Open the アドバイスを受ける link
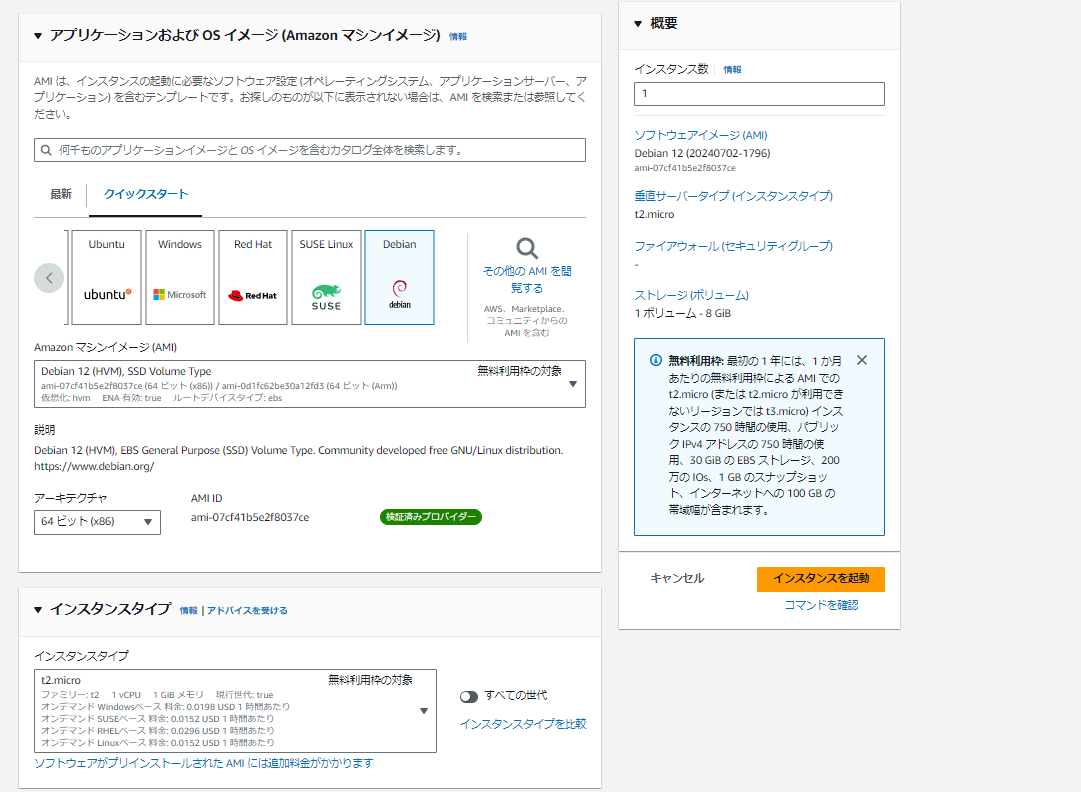The height and width of the screenshot is (792, 1081). click(x=247, y=611)
